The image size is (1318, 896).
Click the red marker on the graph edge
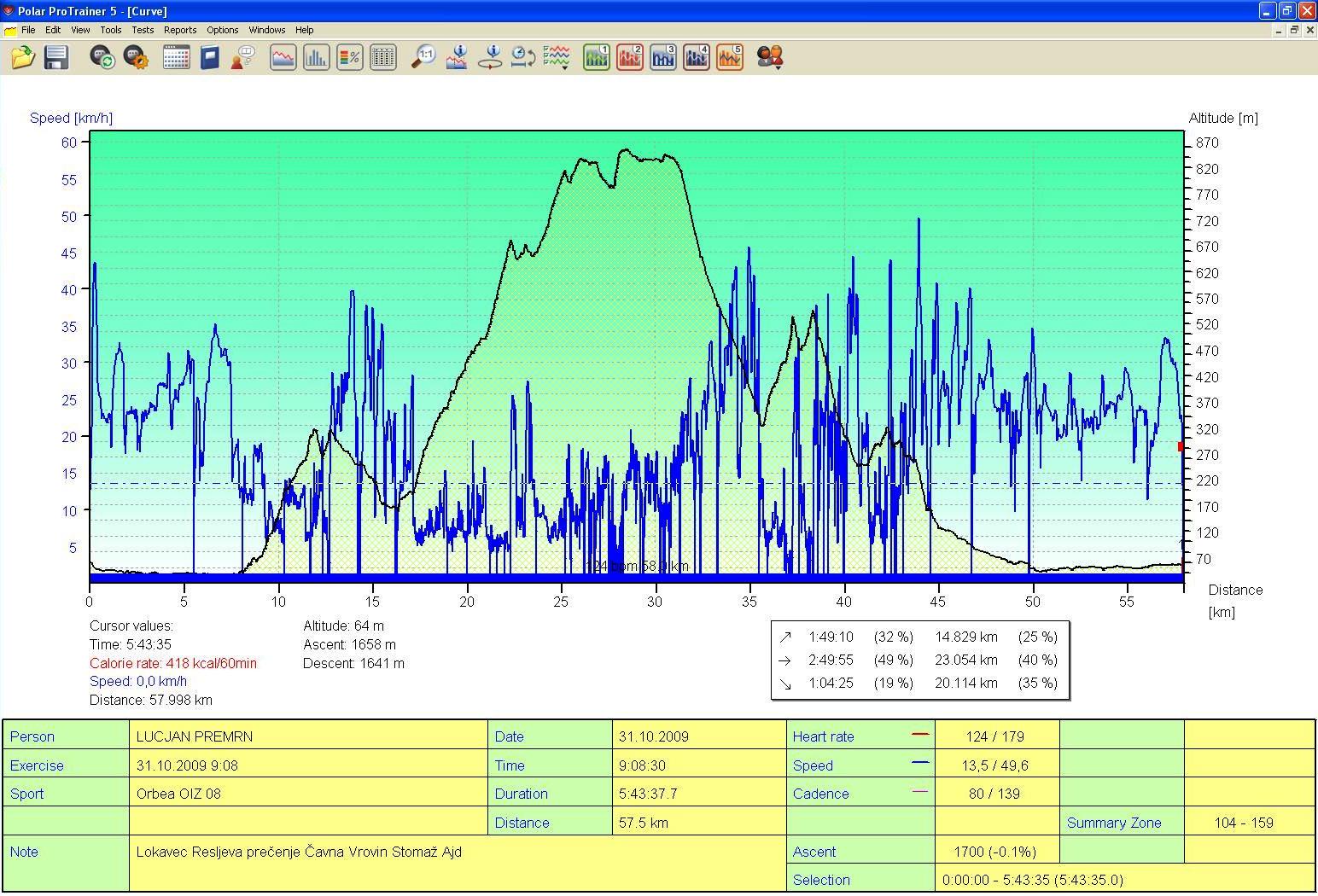click(x=1181, y=446)
